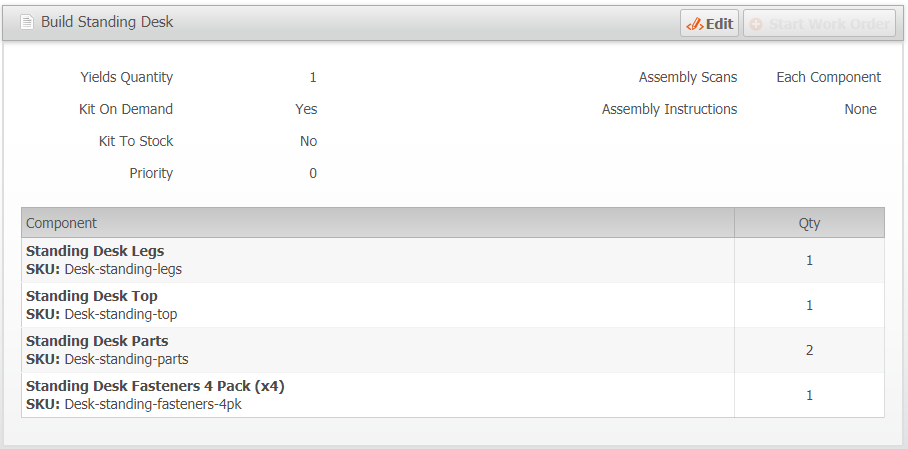
Task: Click the Assembly Instructions value None
Action: (860, 109)
